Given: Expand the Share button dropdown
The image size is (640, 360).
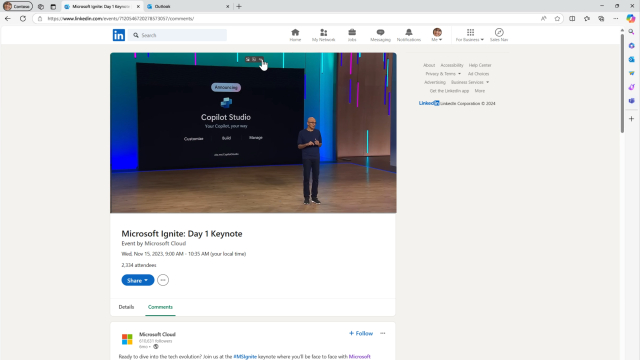Looking at the screenshot, I should coord(138,280).
